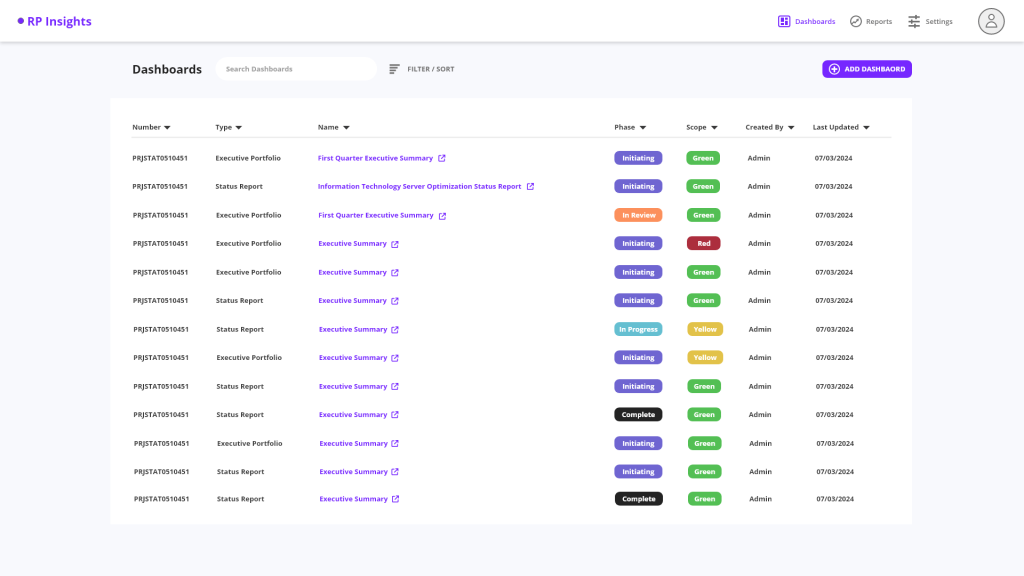1024x576 pixels.
Task: Click the Reports compass icon
Action: (856, 21)
